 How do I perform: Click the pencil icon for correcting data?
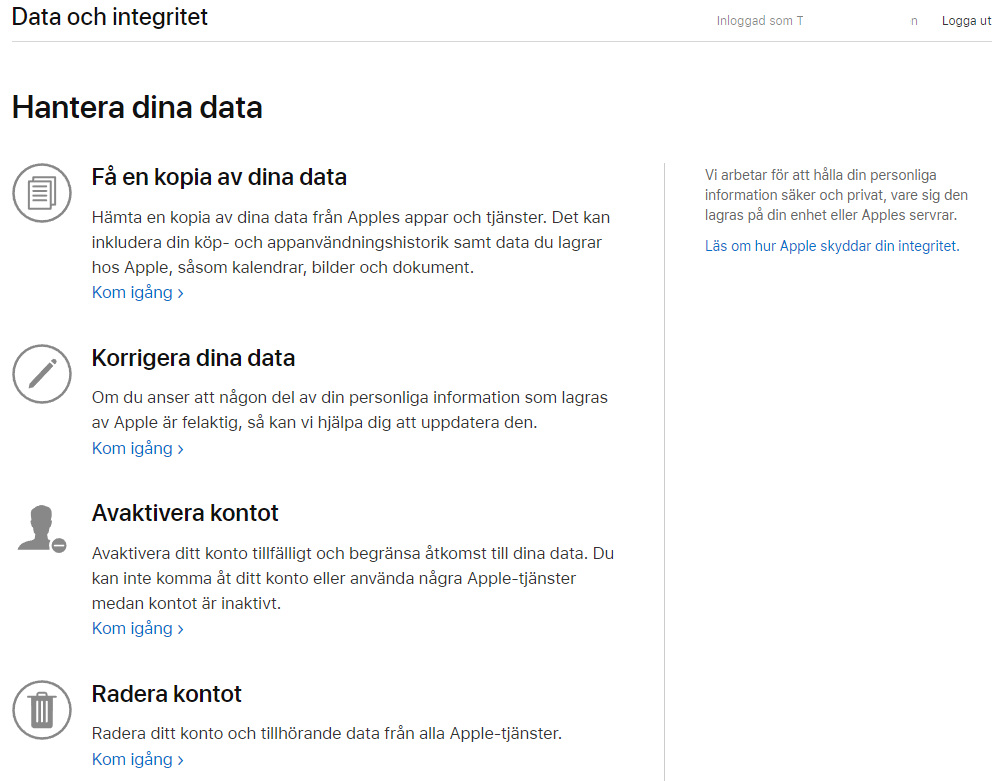pyautogui.click(x=42, y=374)
